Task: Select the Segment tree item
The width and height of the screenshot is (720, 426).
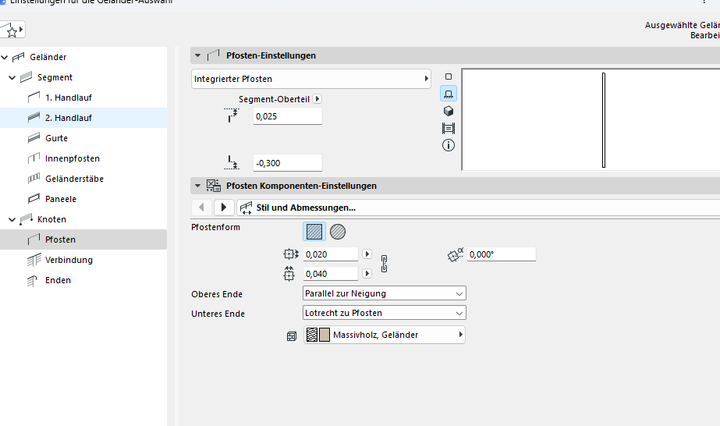Action: pos(55,77)
